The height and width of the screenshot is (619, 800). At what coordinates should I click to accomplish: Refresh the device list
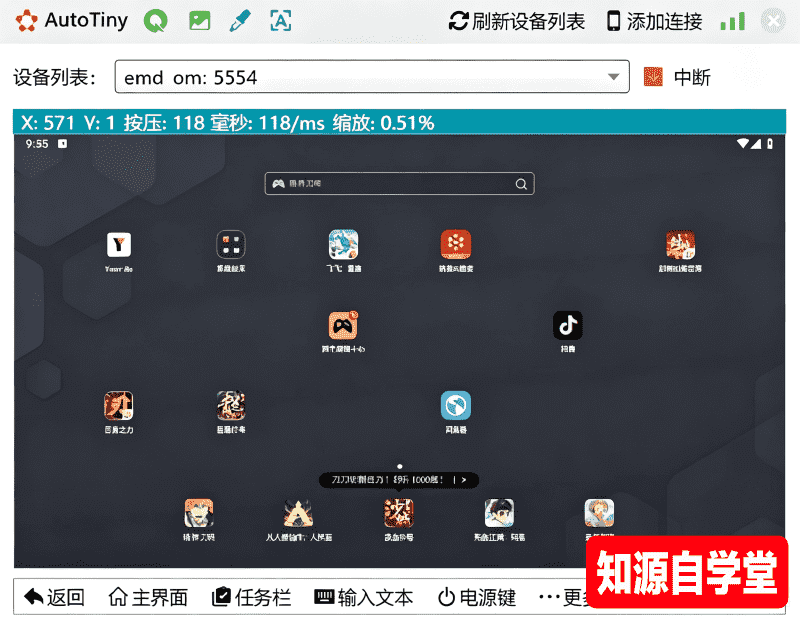[x=517, y=21]
